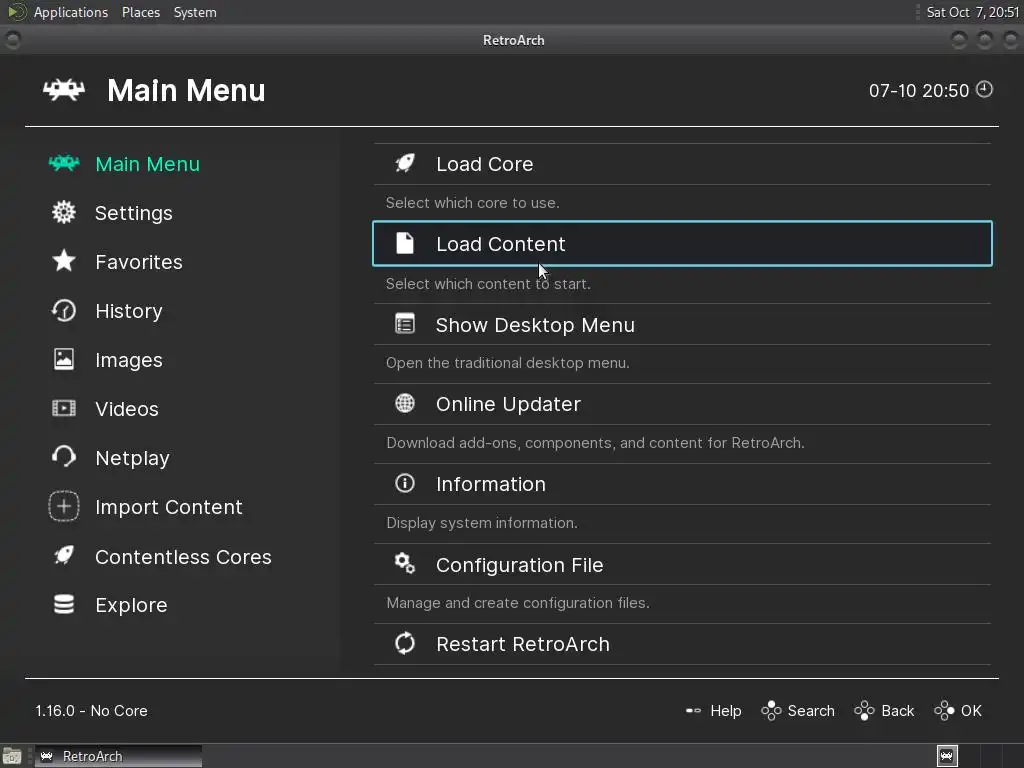
Task: Open the History clock icon
Action: [64, 311]
